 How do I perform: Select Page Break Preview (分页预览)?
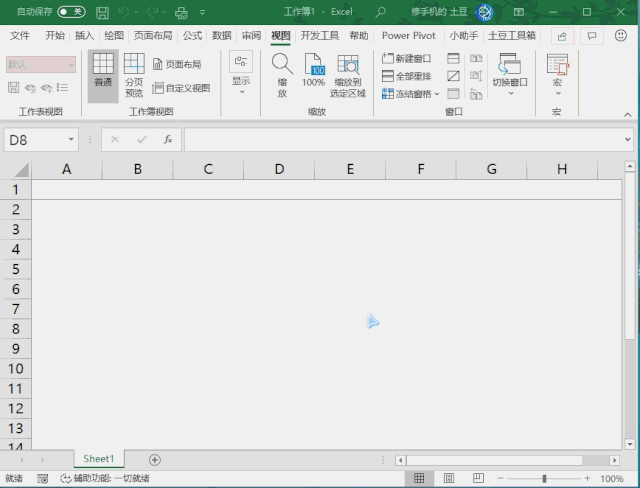(x=134, y=75)
